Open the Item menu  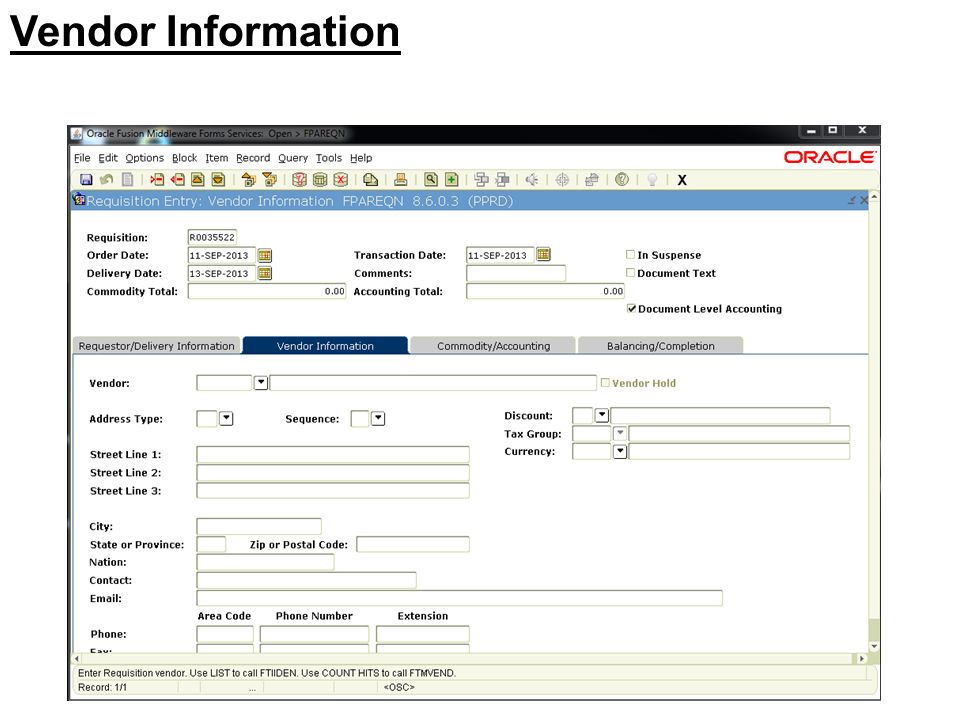point(217,158)
